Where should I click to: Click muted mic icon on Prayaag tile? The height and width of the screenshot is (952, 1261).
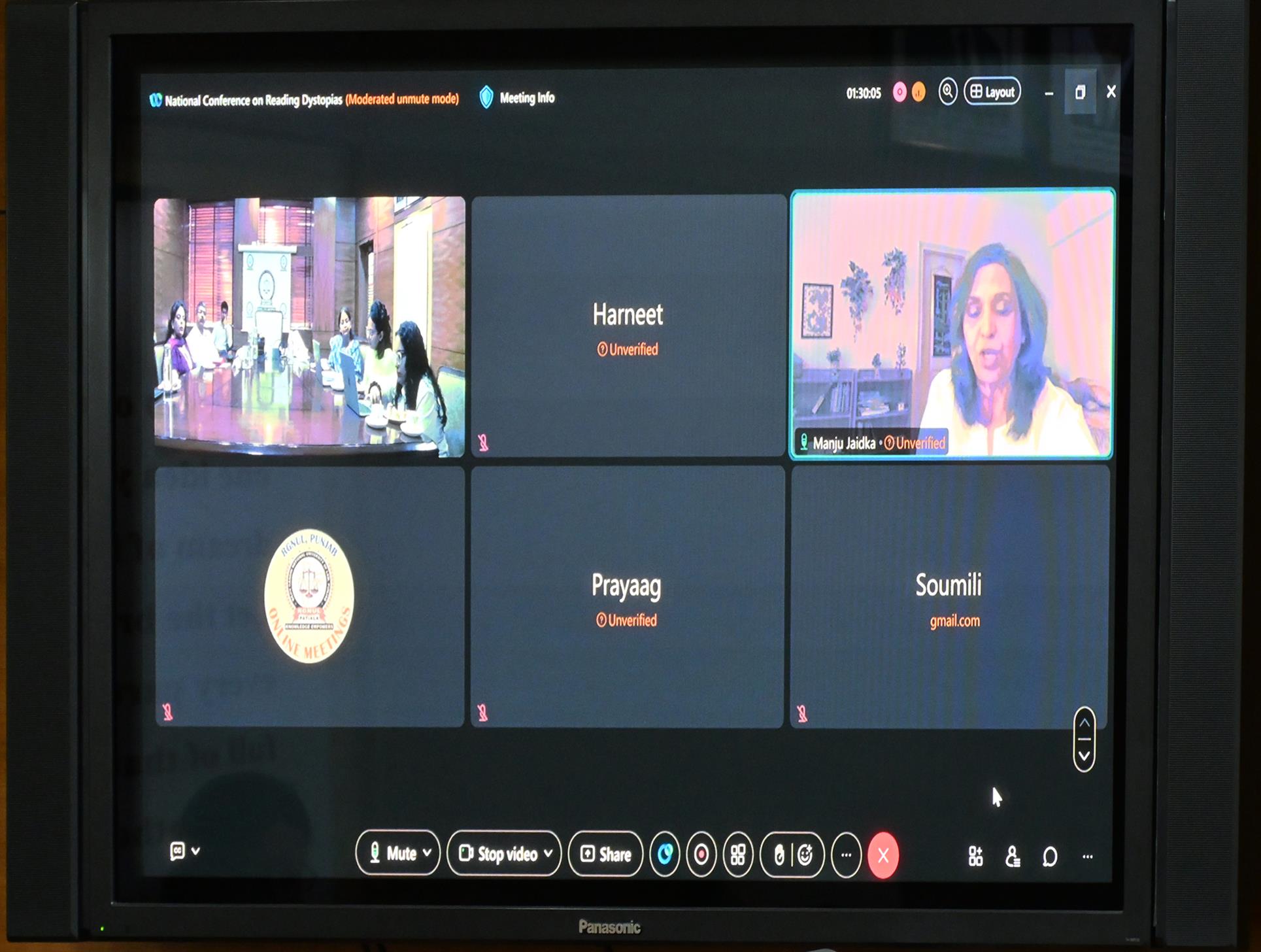click(x=483, y=712)
